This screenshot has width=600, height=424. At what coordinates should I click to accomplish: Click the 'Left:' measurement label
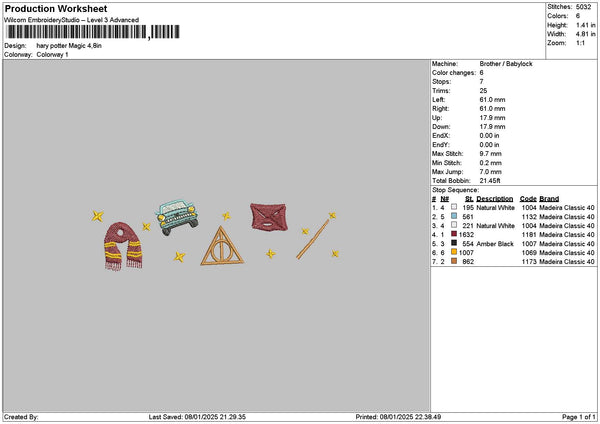439,100
